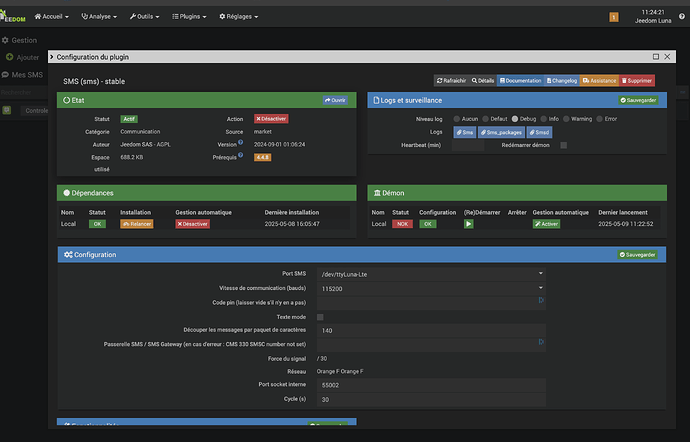Open the Port SMS dropdown
This screenshot has height=442, width=690.
[431, 274]
